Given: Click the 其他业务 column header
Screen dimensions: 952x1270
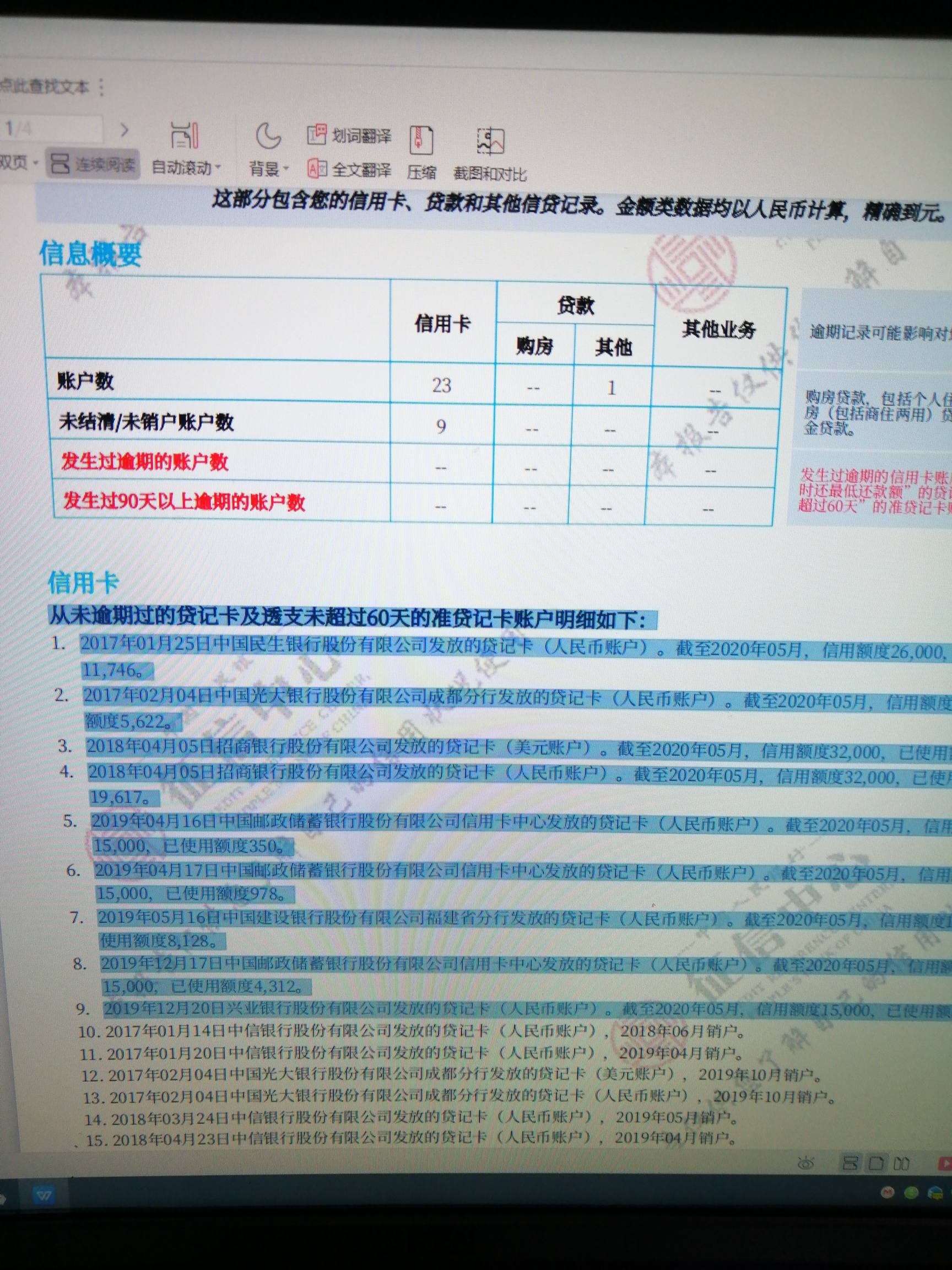Looking at the screenshot, I should 719,329.
